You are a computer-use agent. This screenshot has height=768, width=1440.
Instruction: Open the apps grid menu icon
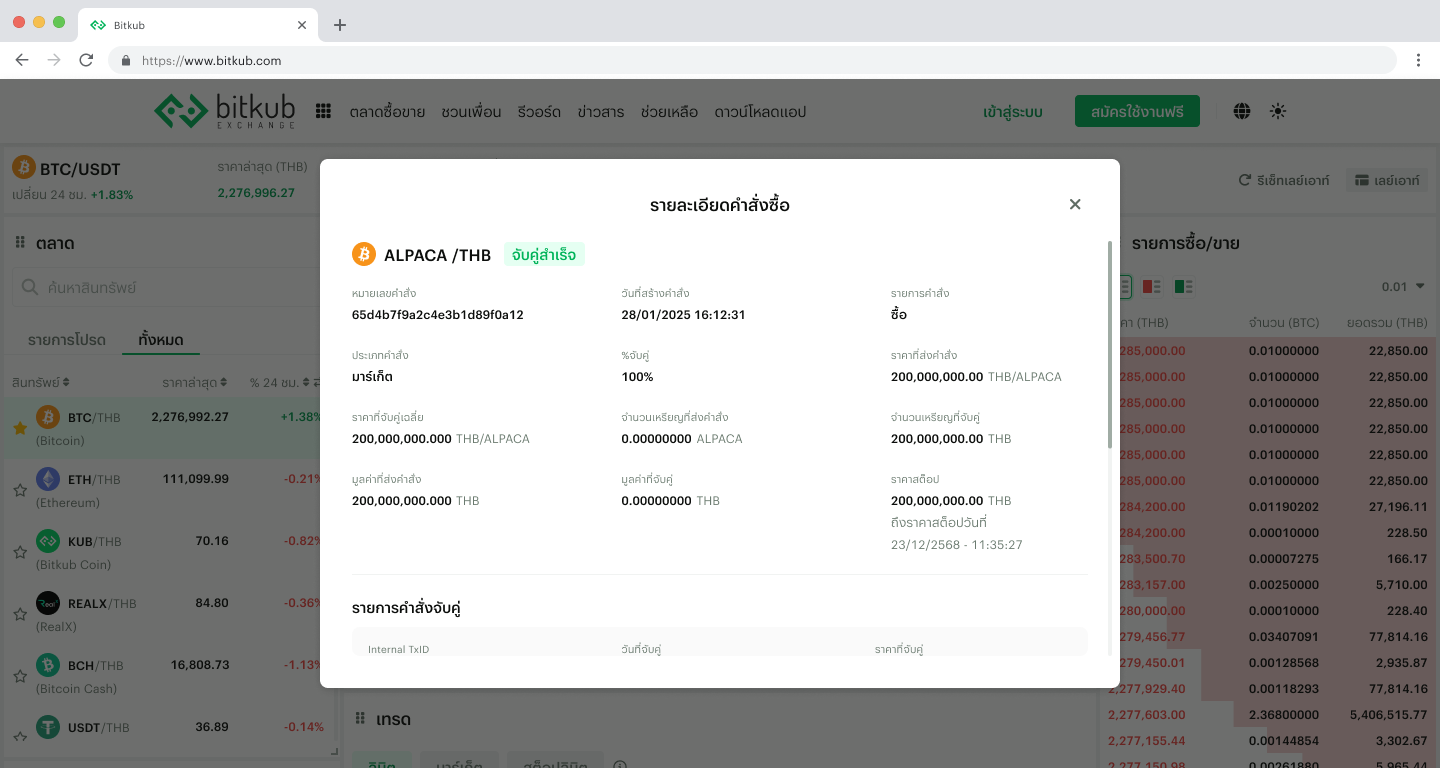tap(323, 111)
